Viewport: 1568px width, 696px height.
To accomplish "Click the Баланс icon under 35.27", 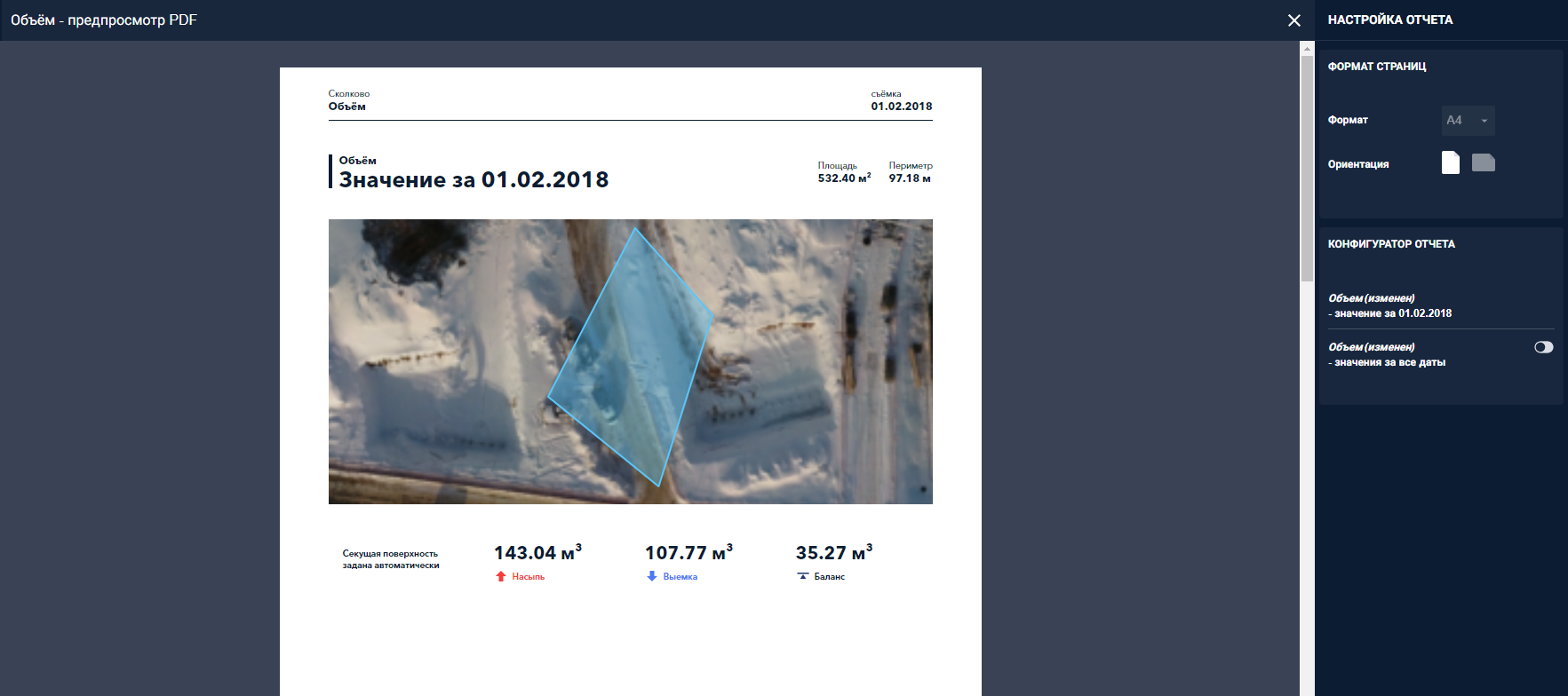I will click(803, 577).
